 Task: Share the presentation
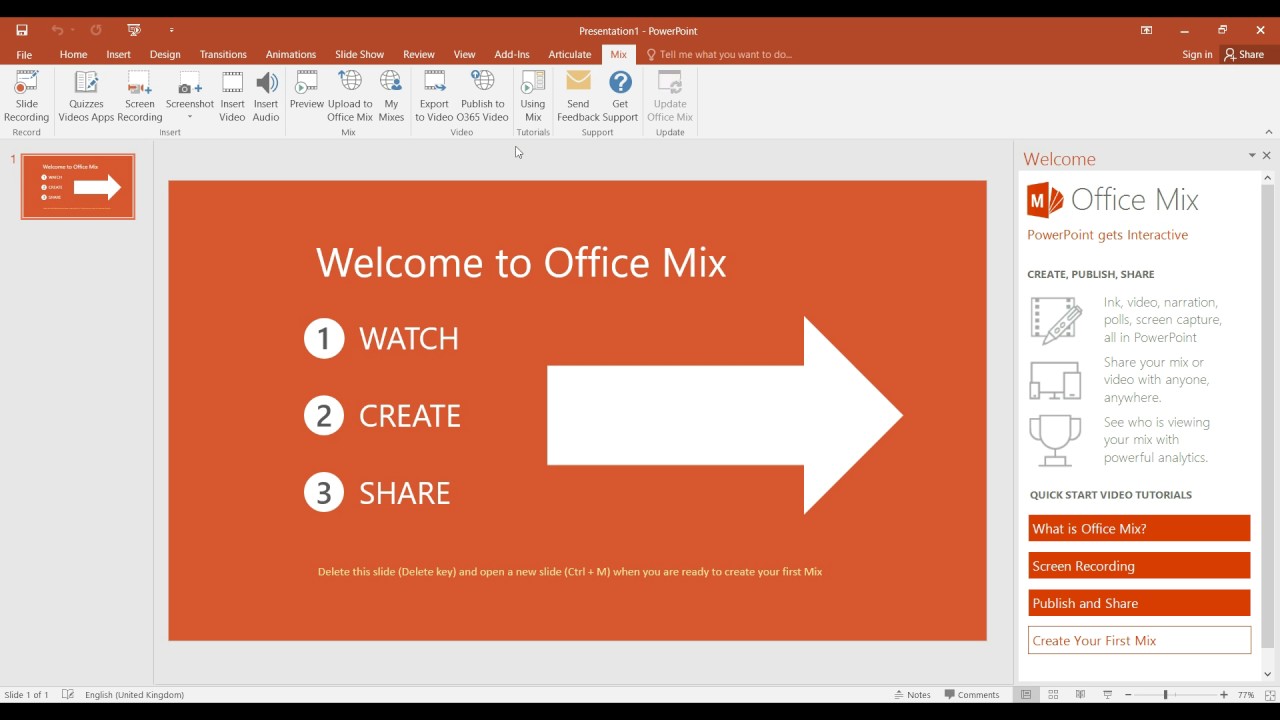[1245, 55]
